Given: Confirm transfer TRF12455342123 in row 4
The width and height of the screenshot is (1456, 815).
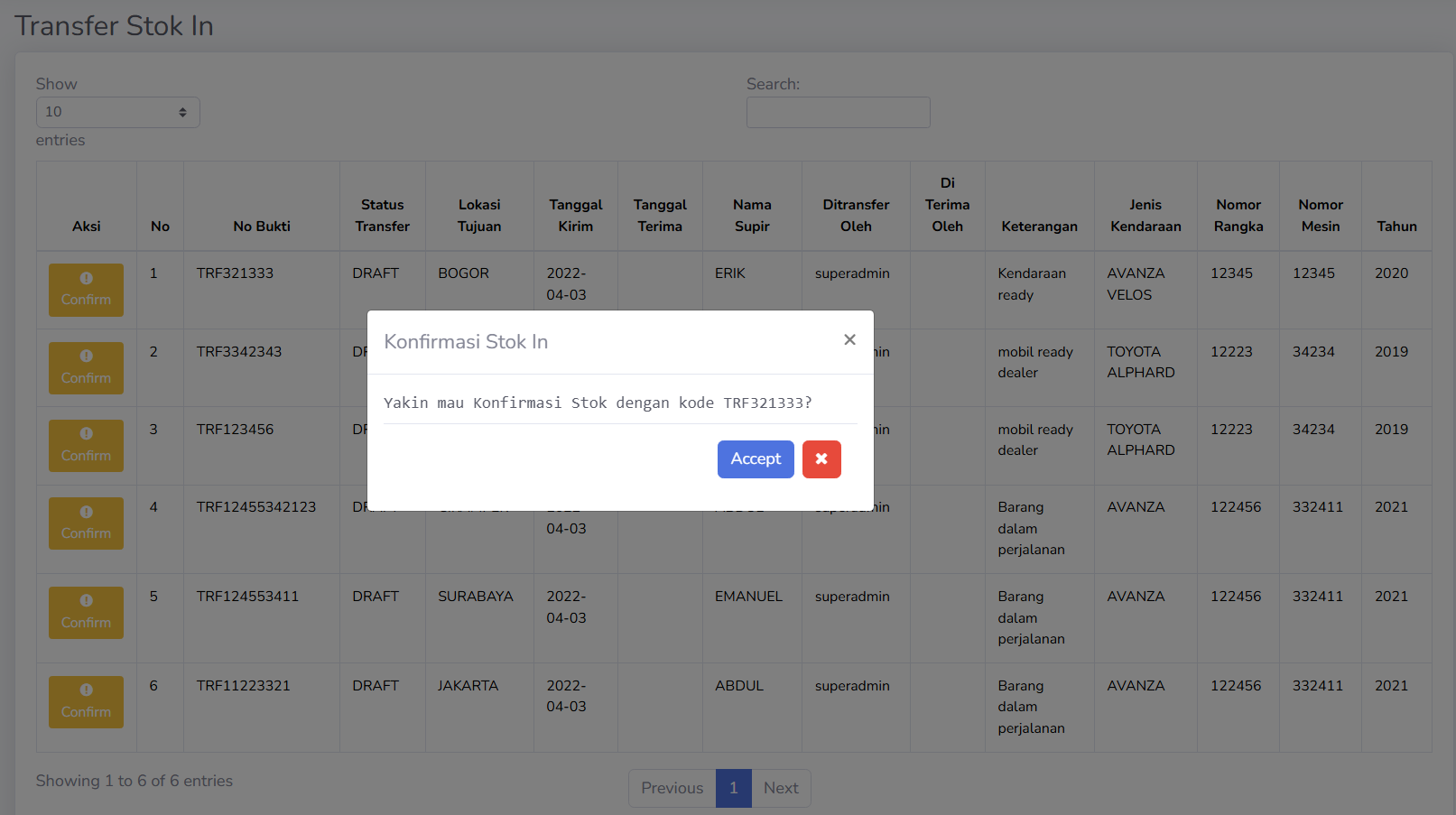Looking at the screenshot, I should click(x=86, y=523).
